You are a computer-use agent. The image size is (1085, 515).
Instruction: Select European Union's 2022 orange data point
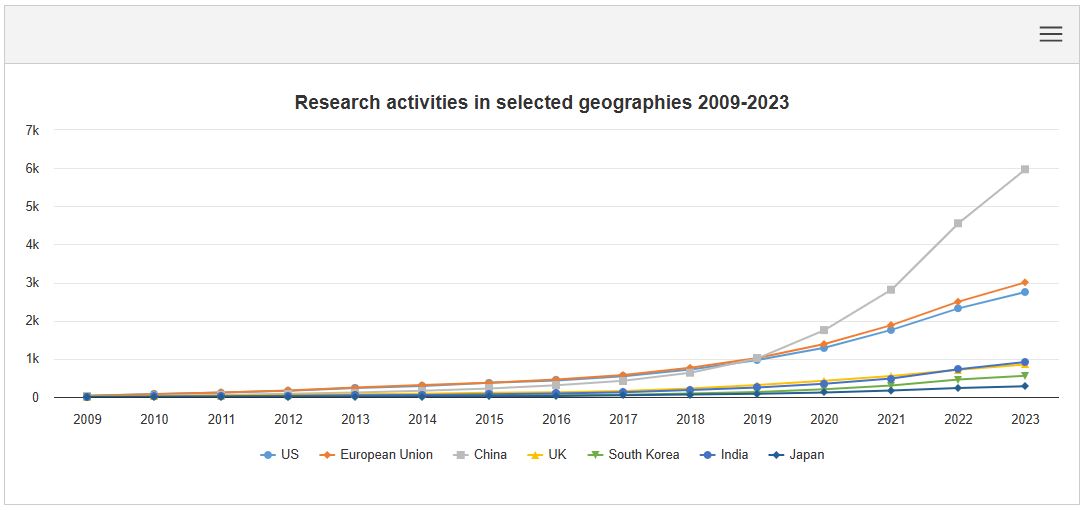coord(958,302)
